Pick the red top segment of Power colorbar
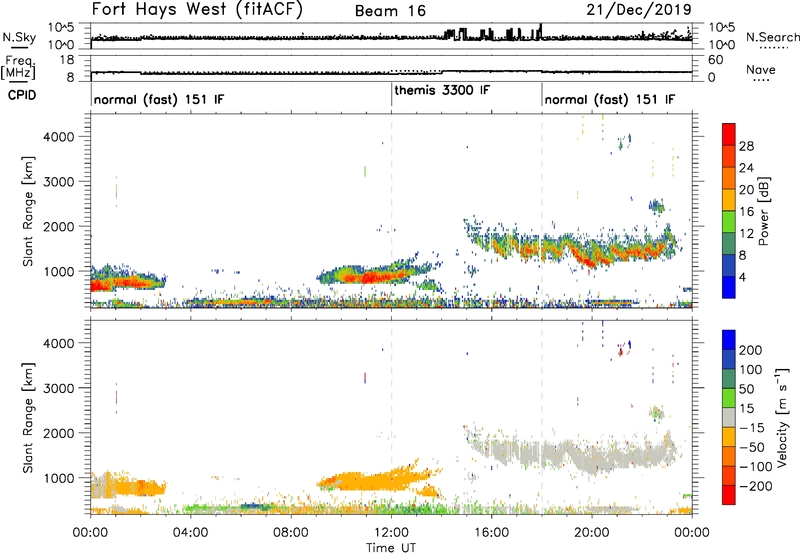This screenshot has height=554, width=800. (729, 134)
